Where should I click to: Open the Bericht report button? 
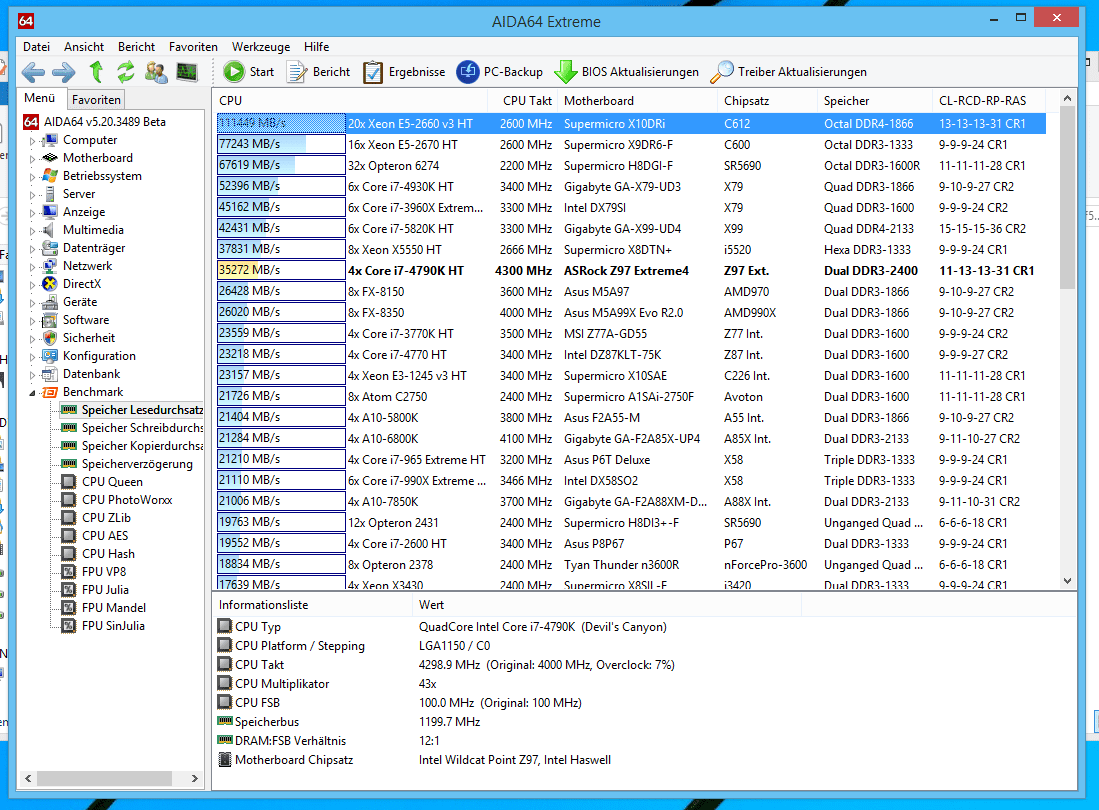pyautogui.click(x=319, y=71)
